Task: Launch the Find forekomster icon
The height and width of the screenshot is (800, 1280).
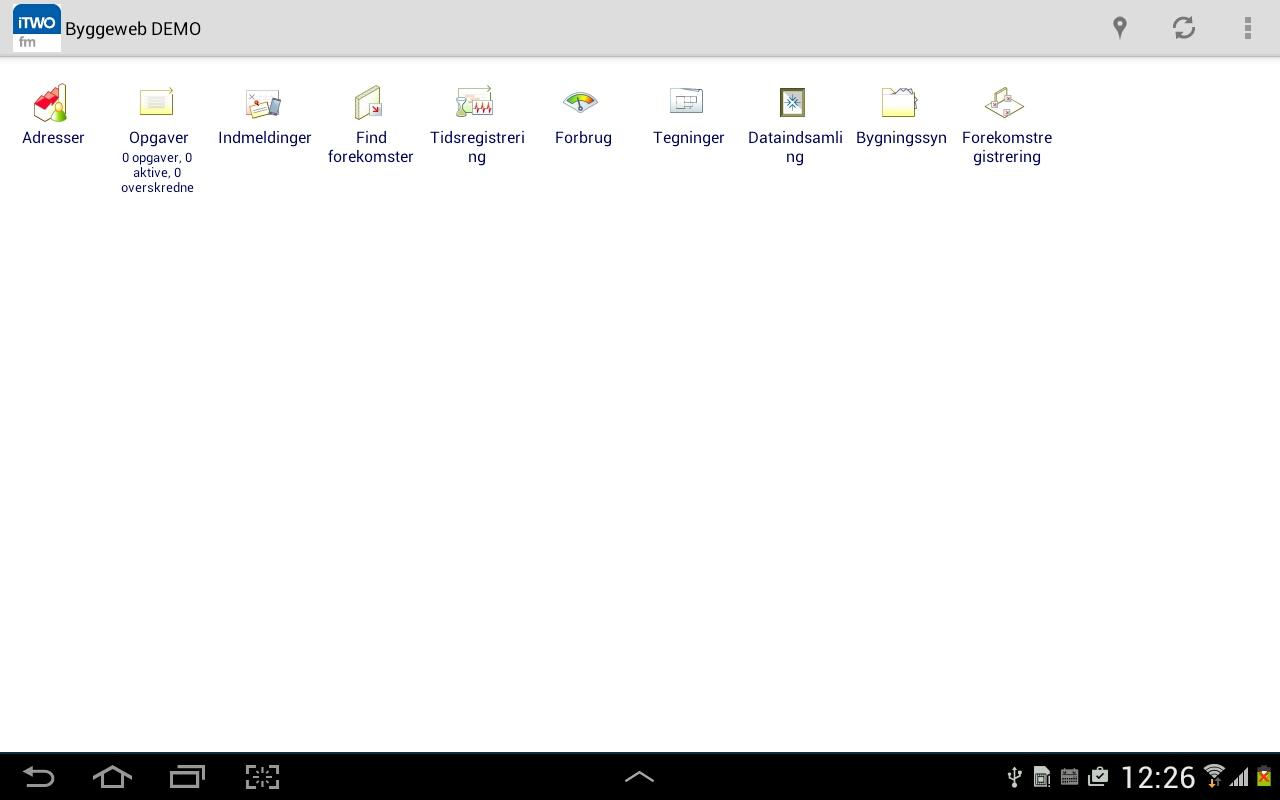Action: 370,103
